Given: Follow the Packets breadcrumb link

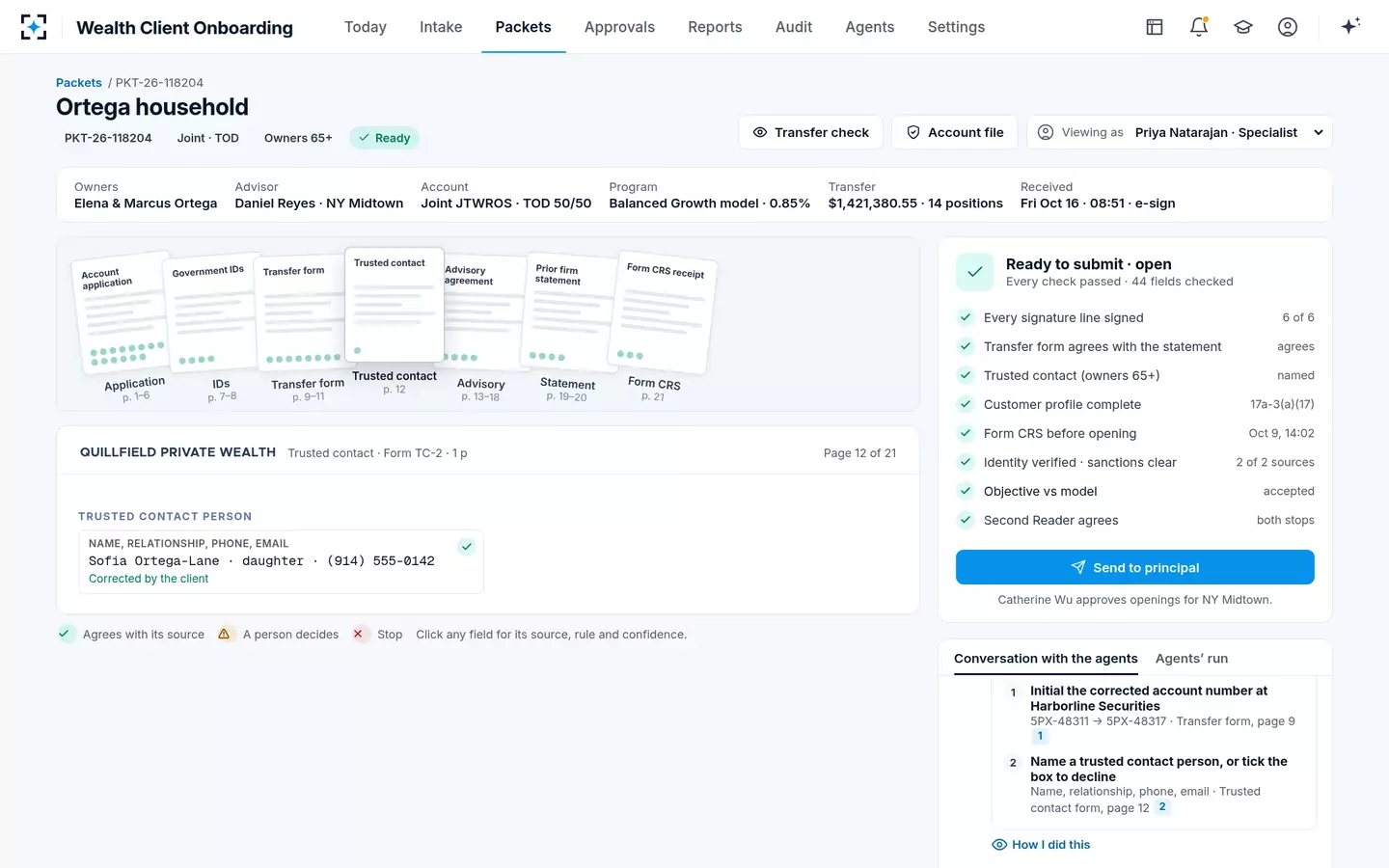Looking at the screenshot, I should [79, 83].
